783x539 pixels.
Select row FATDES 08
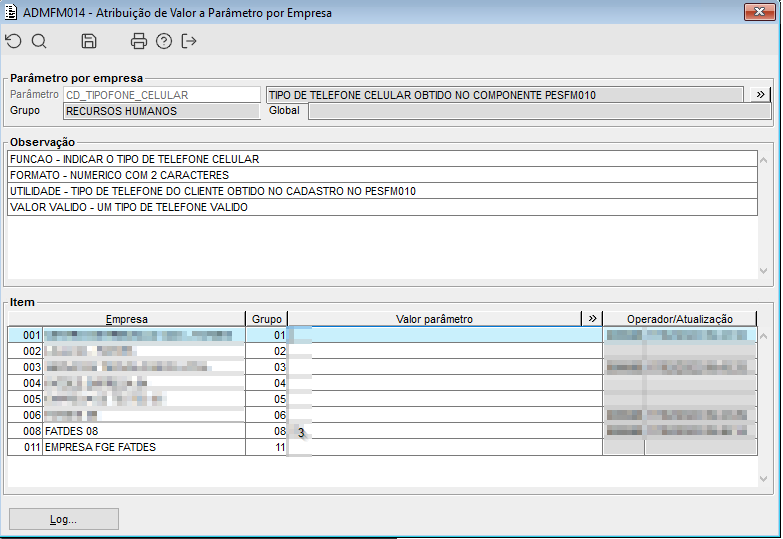pos(383,431)
